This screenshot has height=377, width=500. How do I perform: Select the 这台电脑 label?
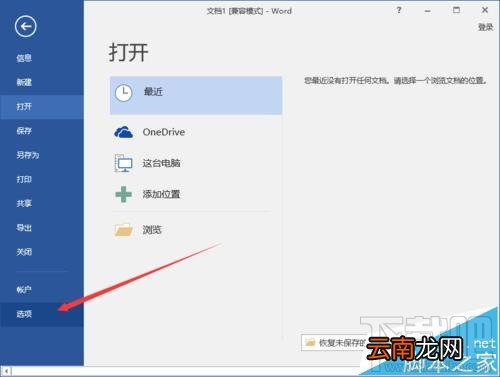coord(161,163)
